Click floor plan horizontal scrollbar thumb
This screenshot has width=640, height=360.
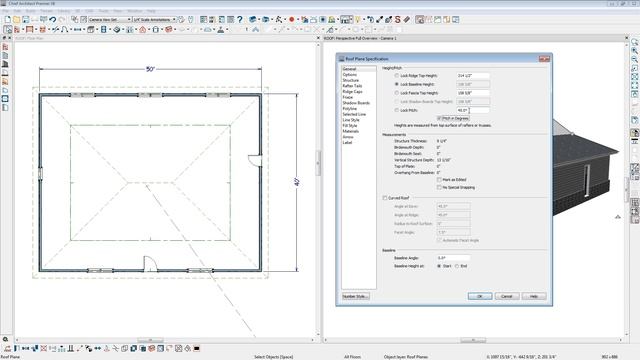150,340
